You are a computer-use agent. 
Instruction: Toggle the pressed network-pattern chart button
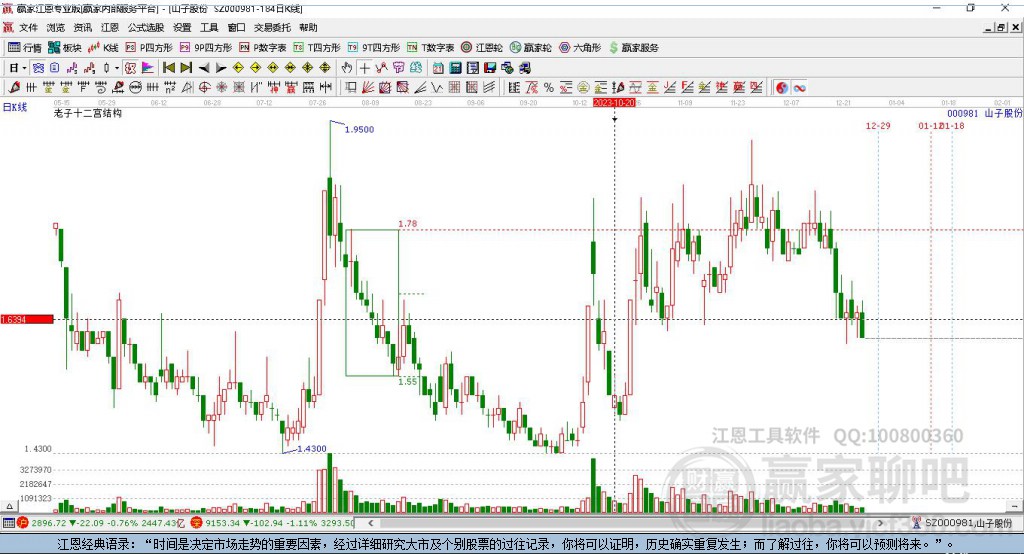click(39, 68)
